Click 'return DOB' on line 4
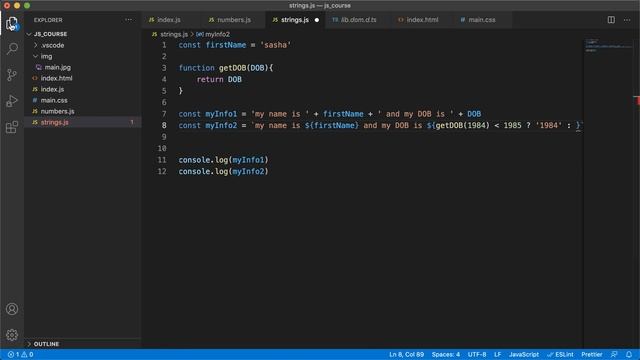 tap(219, 79)
